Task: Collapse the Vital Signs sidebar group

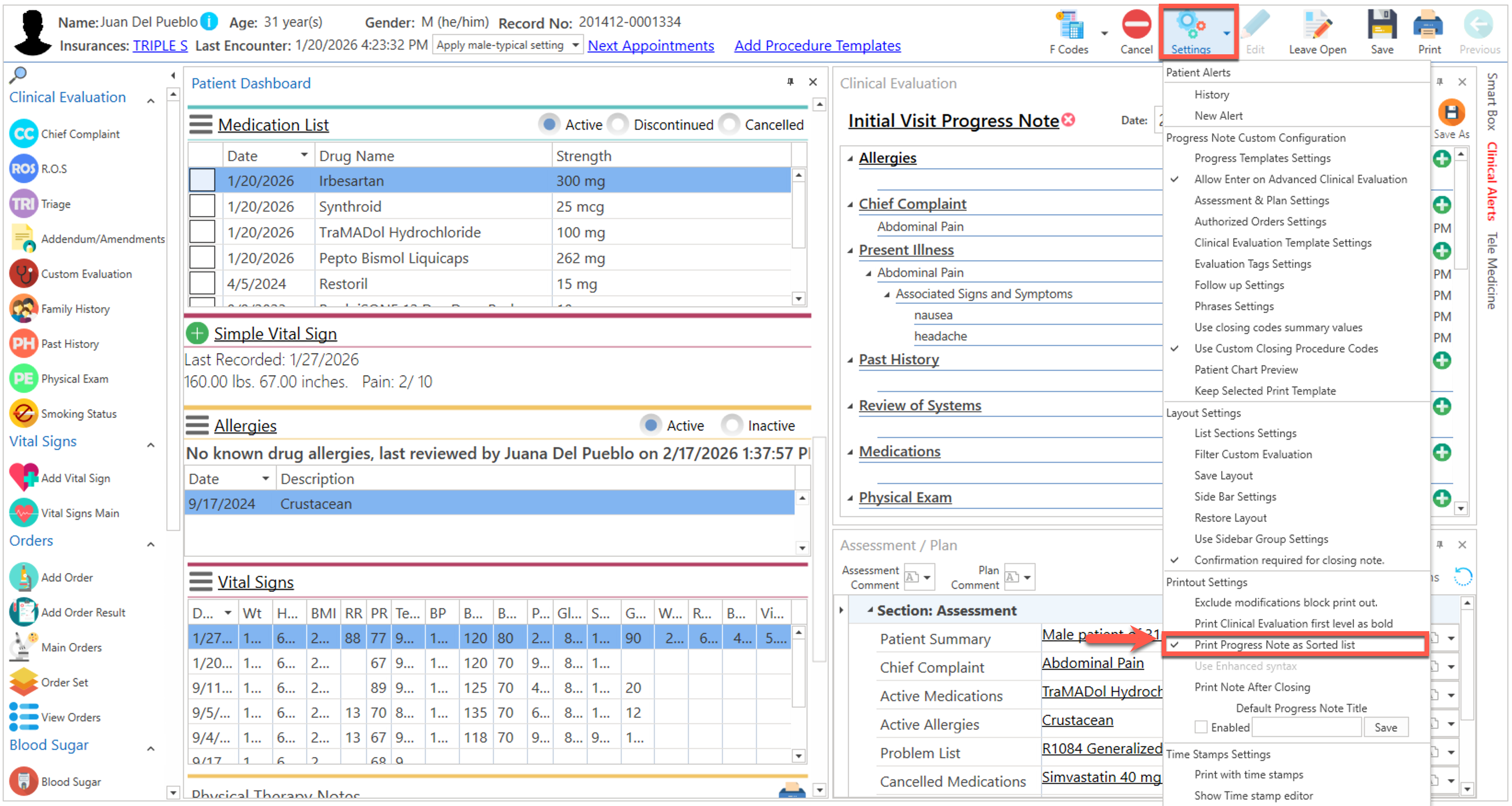Action: [151, 445]
